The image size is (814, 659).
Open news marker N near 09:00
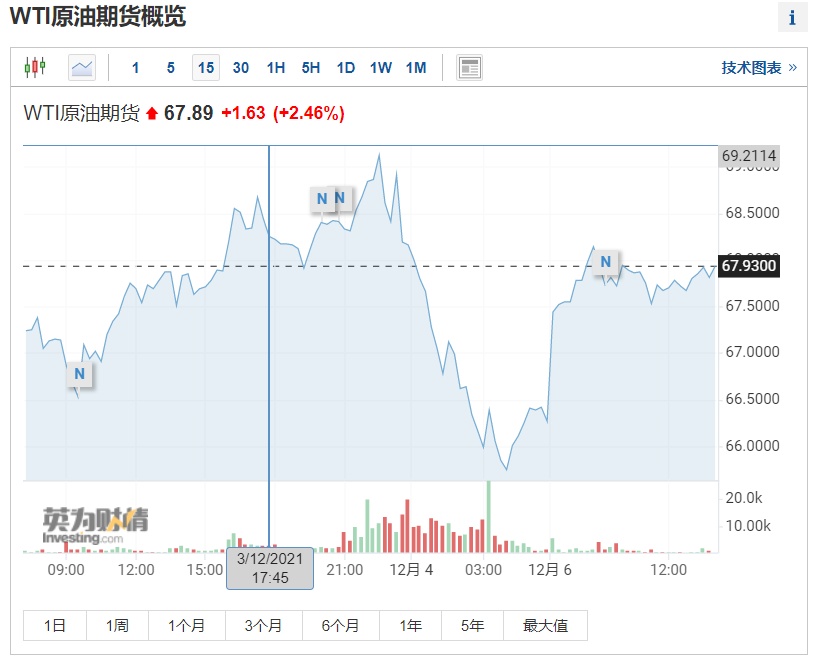coord(80,374)
